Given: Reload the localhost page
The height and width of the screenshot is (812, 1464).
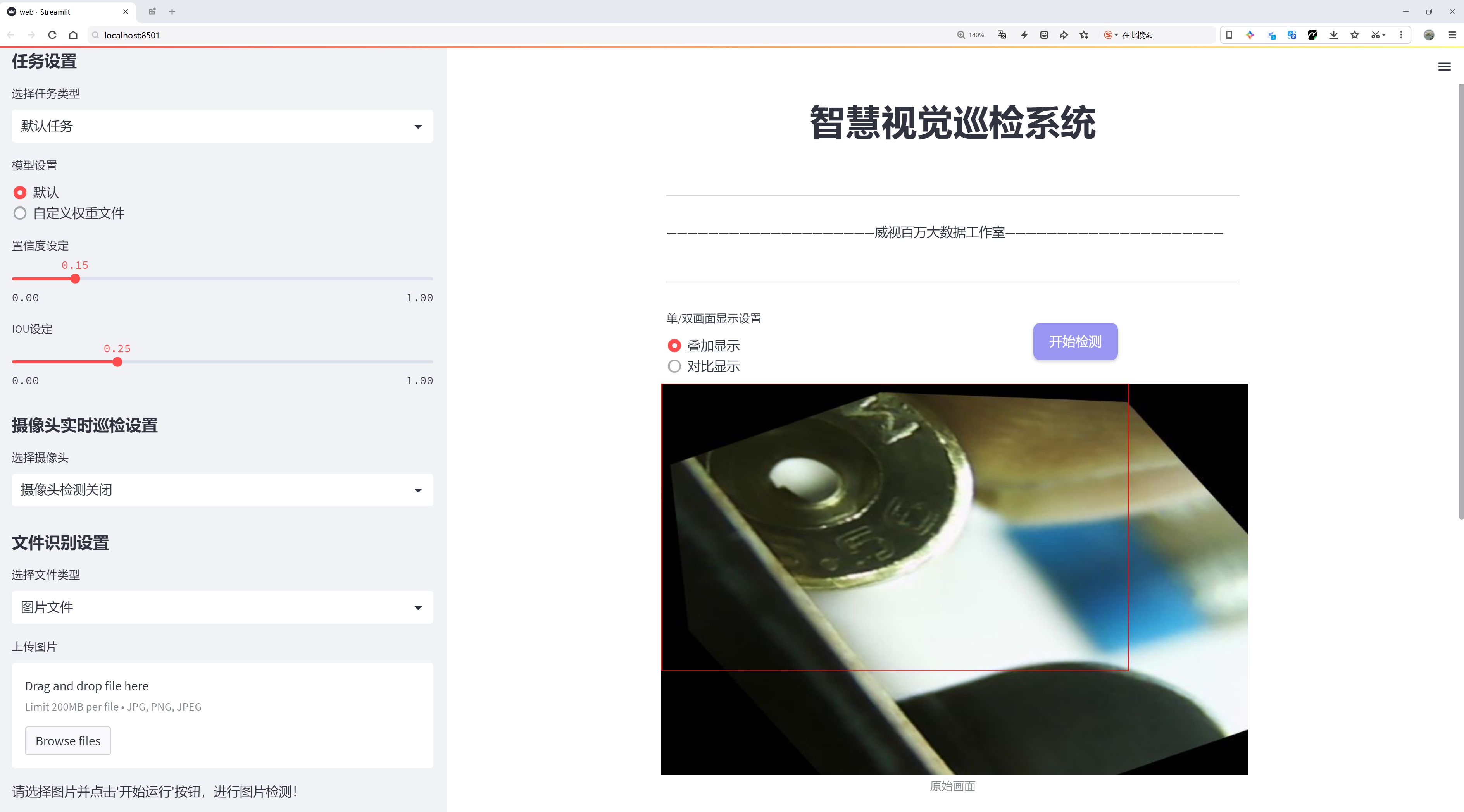Looking at the screenshot, I should [x=52, y=35].
